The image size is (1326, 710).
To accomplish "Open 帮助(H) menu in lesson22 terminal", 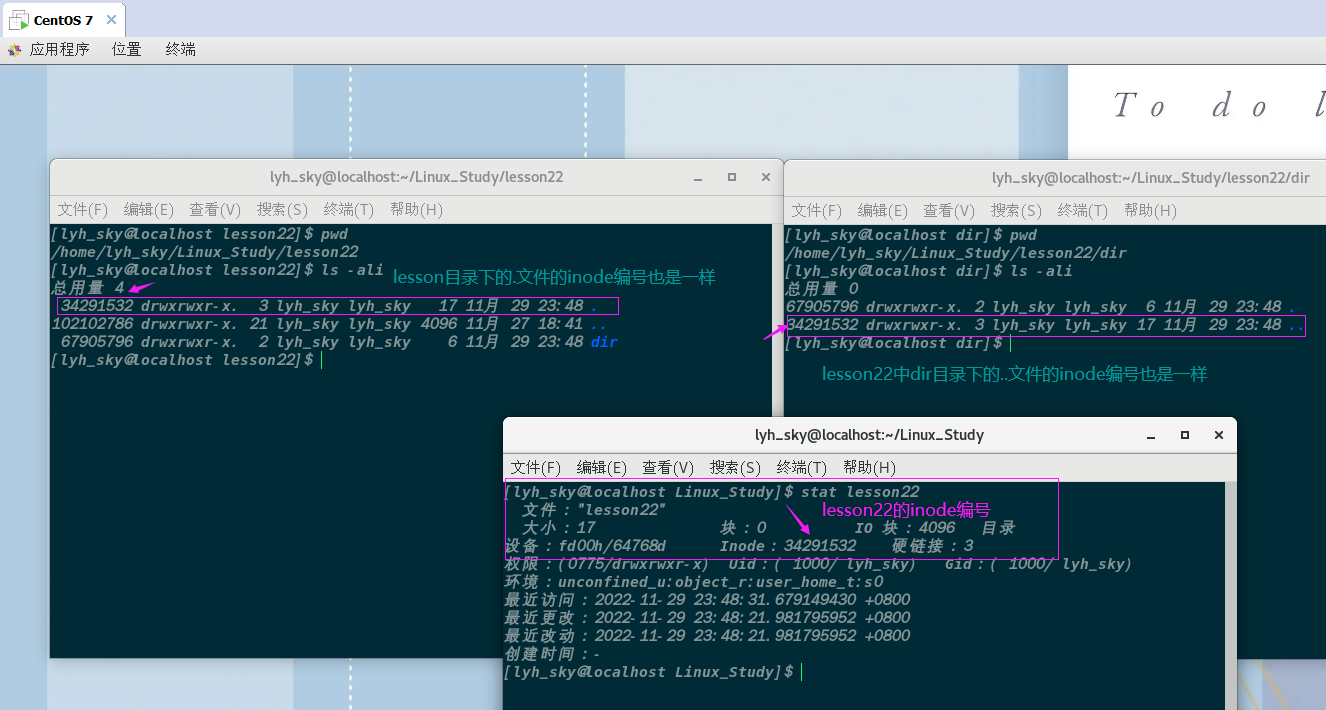I will pyautogui.click(x=416, y=210).
